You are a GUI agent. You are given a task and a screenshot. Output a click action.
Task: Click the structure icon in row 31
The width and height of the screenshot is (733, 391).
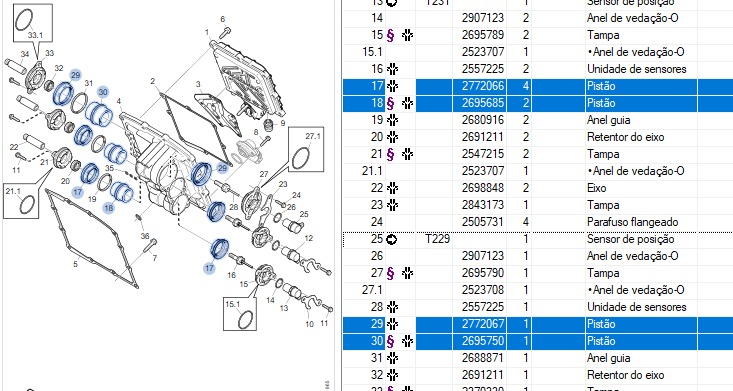tap(393, 358)
